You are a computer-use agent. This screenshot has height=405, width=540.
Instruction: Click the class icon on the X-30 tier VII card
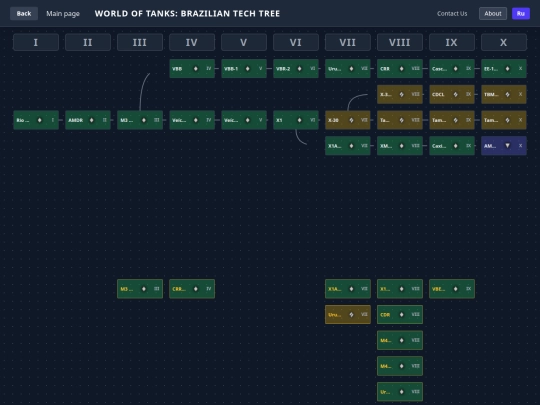(351, 120)
